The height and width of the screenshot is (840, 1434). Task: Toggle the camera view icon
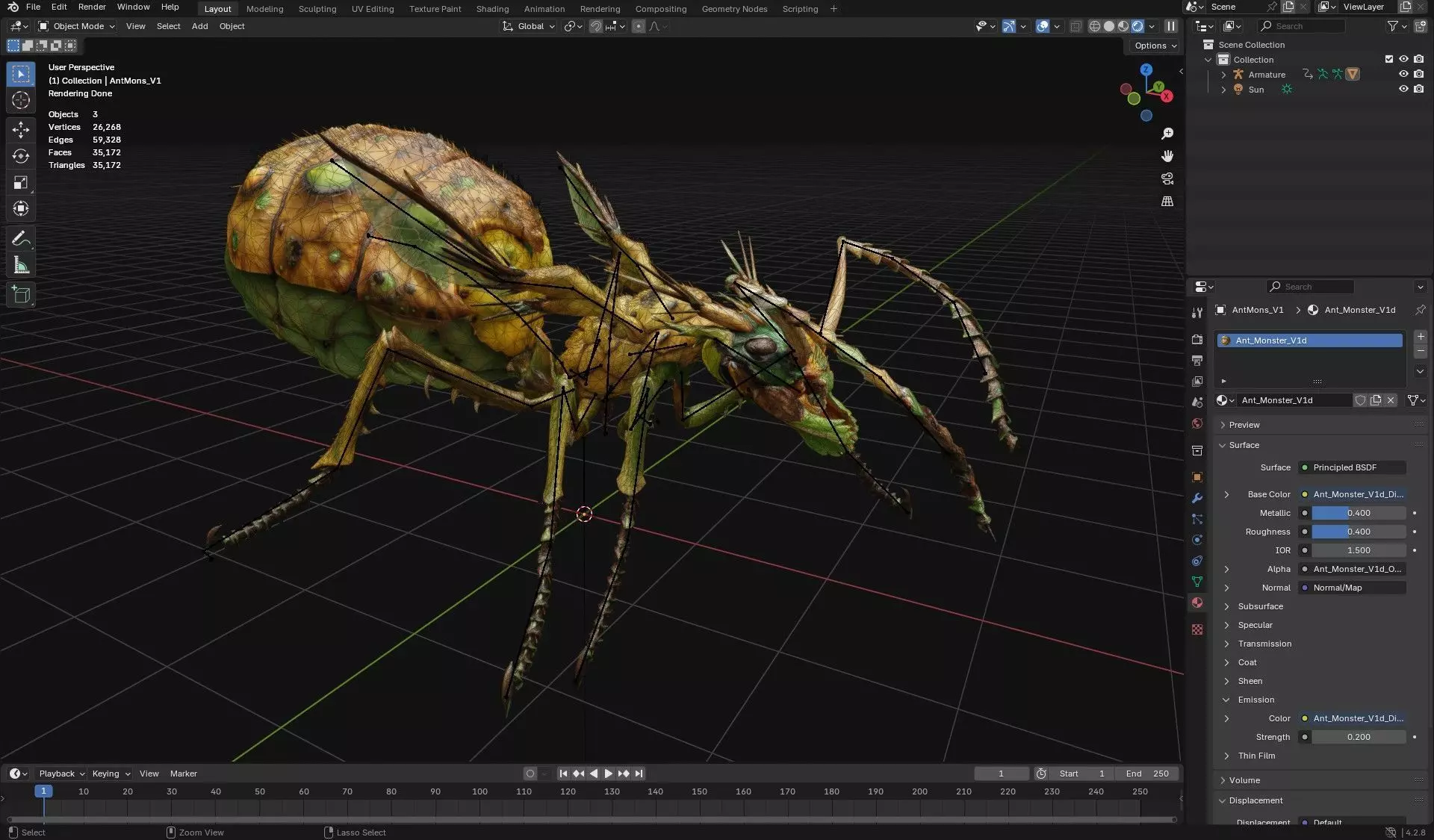(x=1167, y=178)
